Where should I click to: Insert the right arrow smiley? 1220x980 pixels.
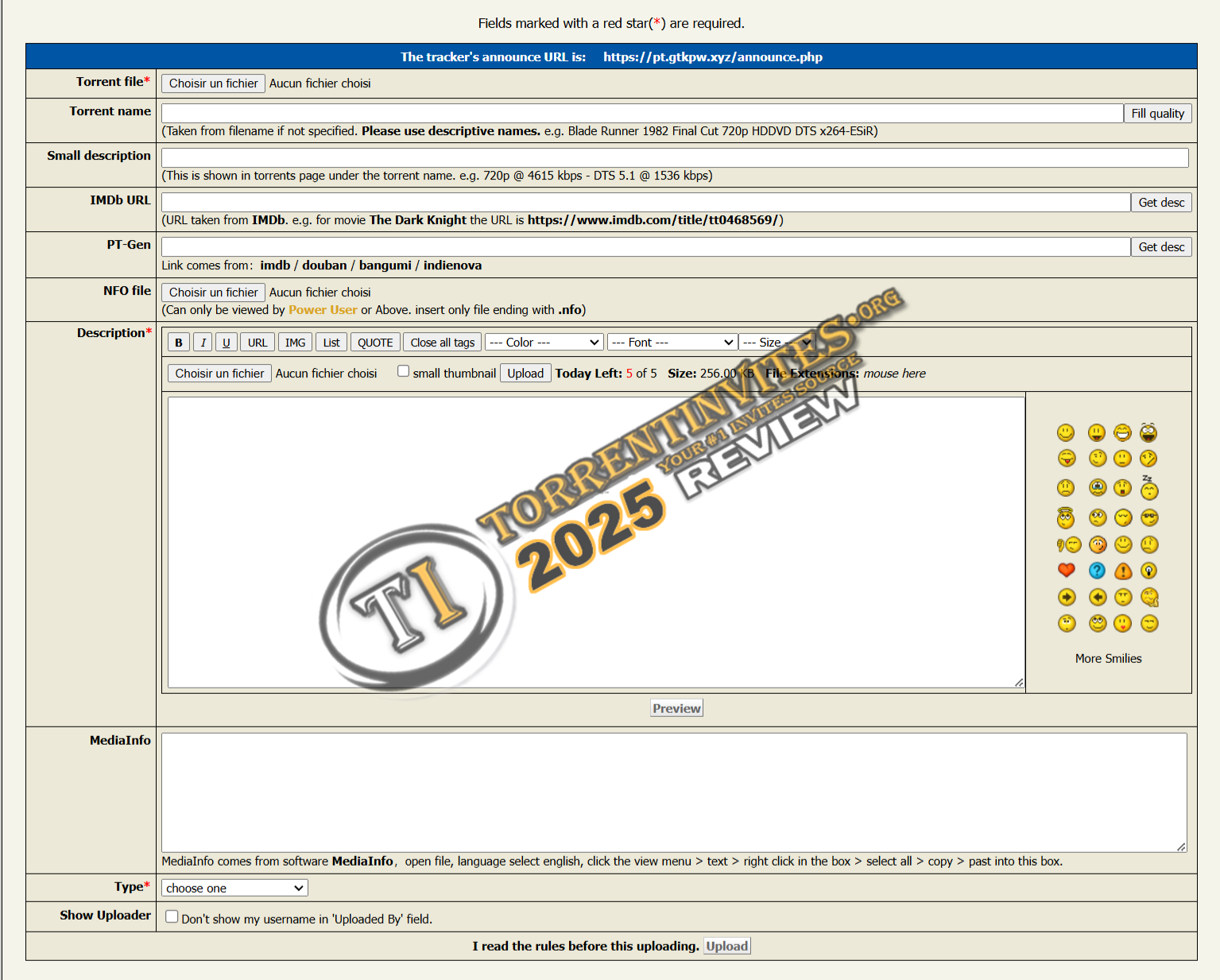click(x=1067, y=597)
